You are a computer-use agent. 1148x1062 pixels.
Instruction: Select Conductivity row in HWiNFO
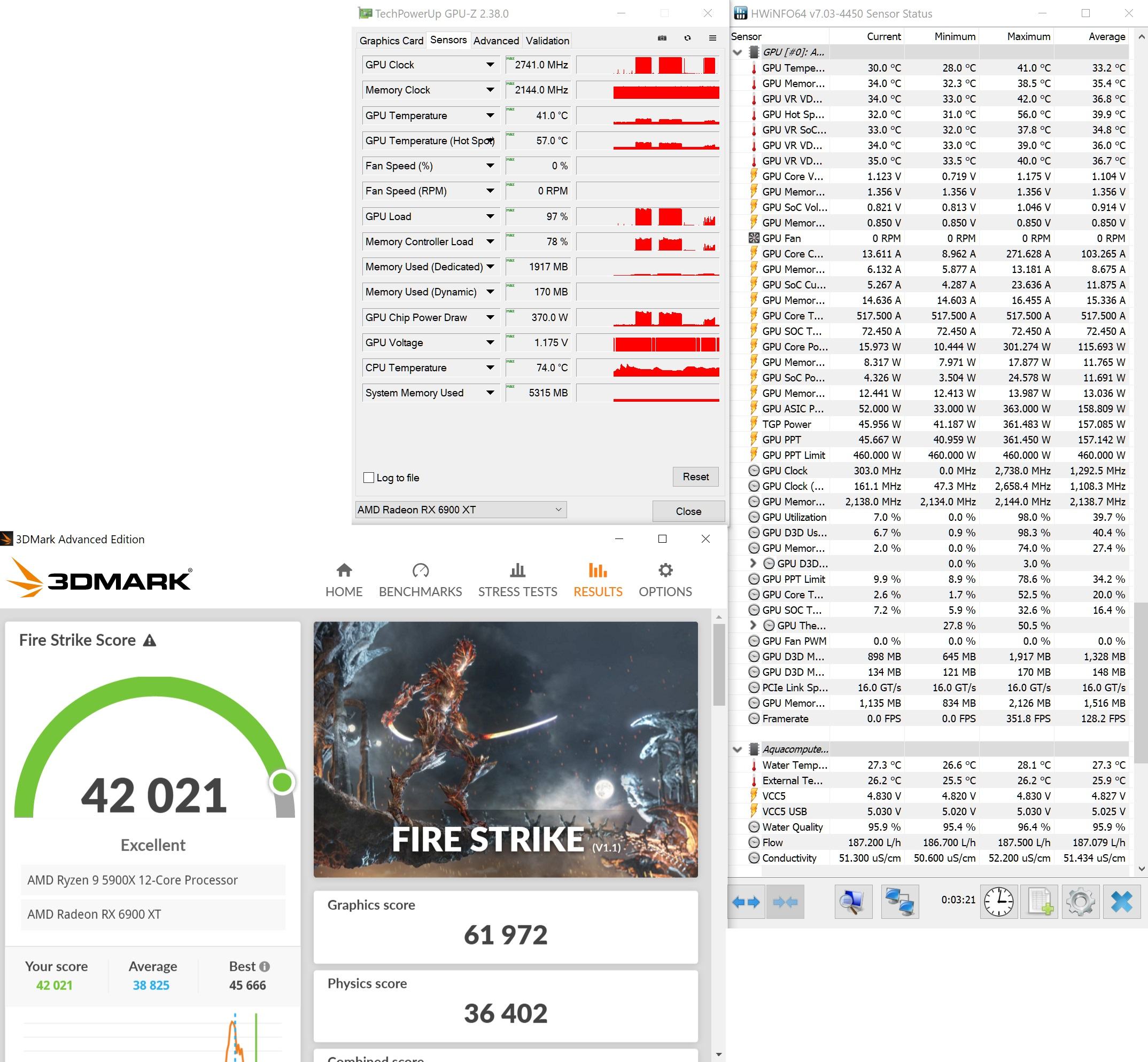click(929, 858)
